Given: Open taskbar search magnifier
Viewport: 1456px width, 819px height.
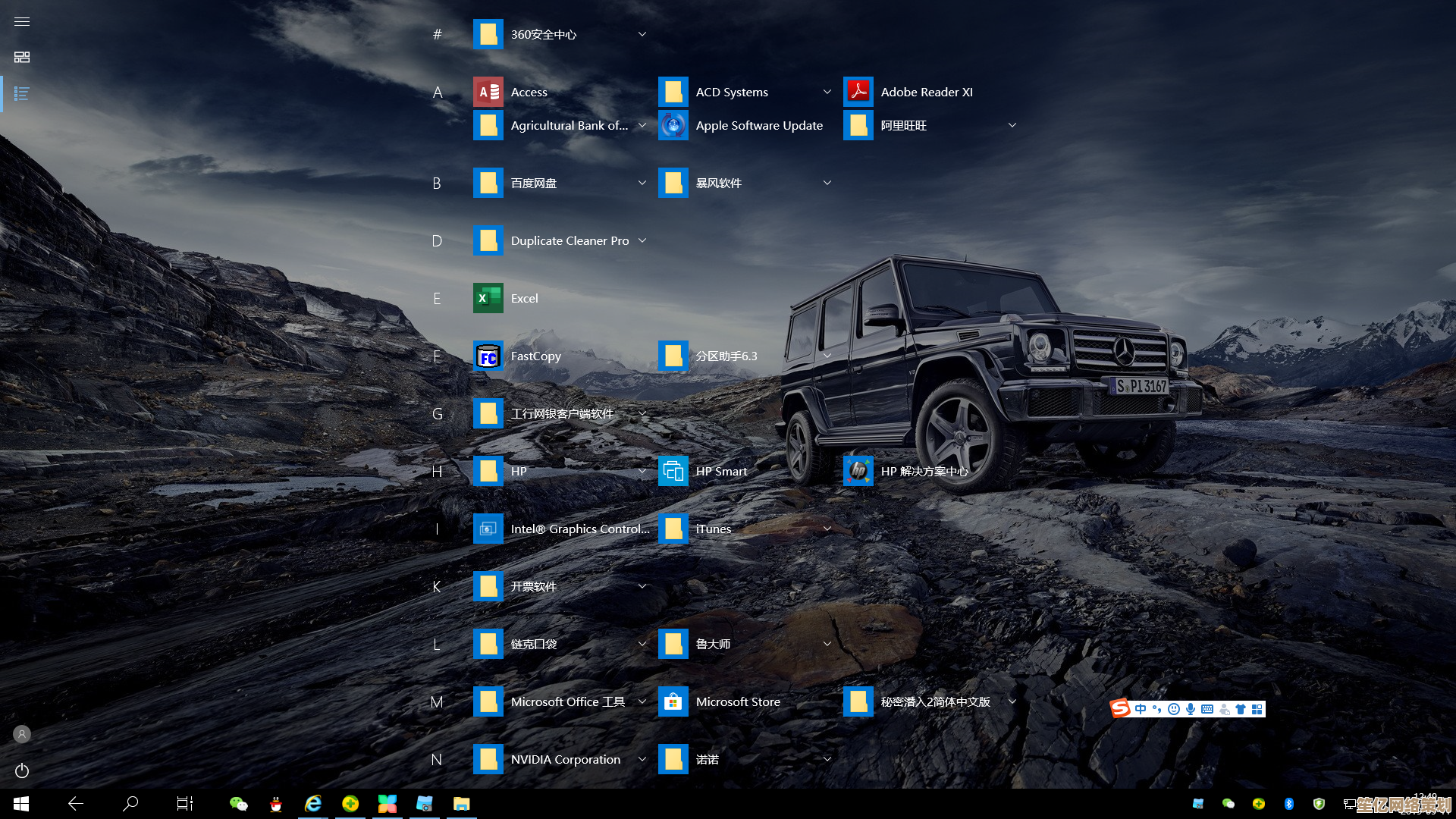Looking at the screenshot, I should coord(130,804).
